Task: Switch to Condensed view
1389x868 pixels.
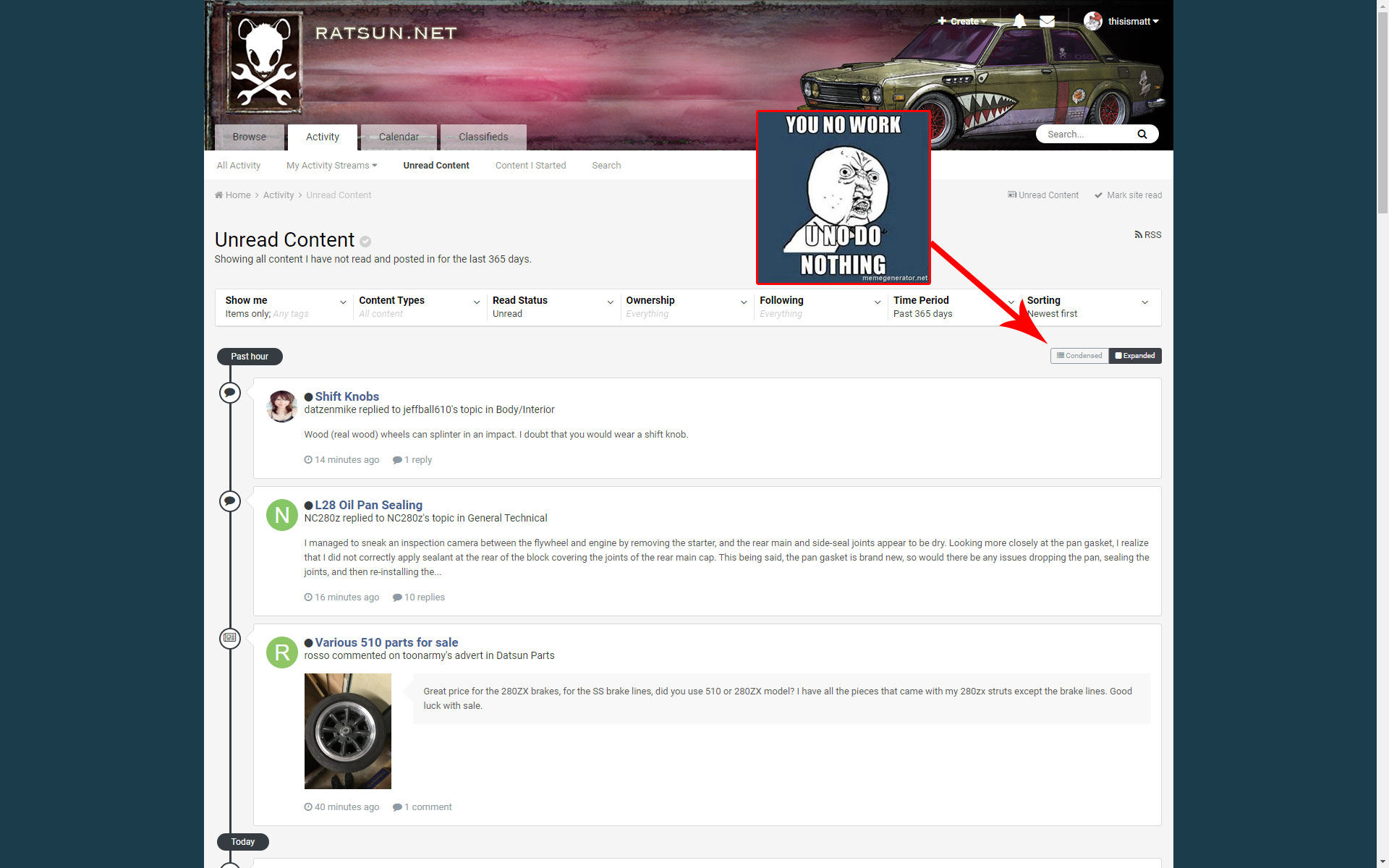Action: tap(1079, 356)
